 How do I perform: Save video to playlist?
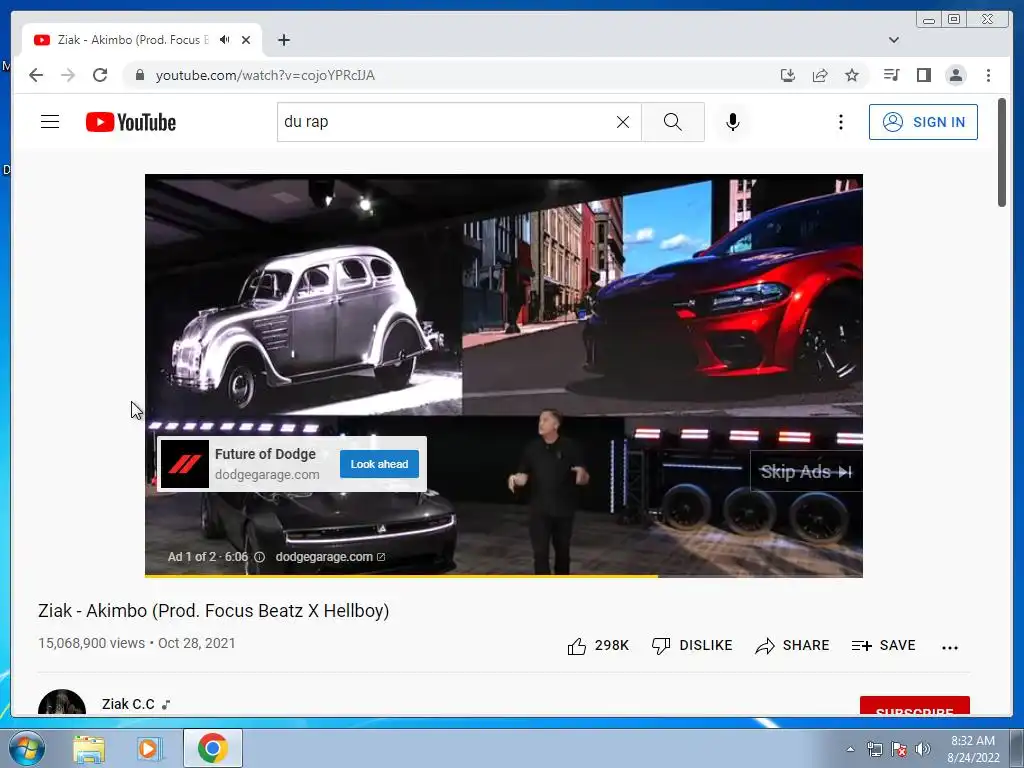[883, 645]
